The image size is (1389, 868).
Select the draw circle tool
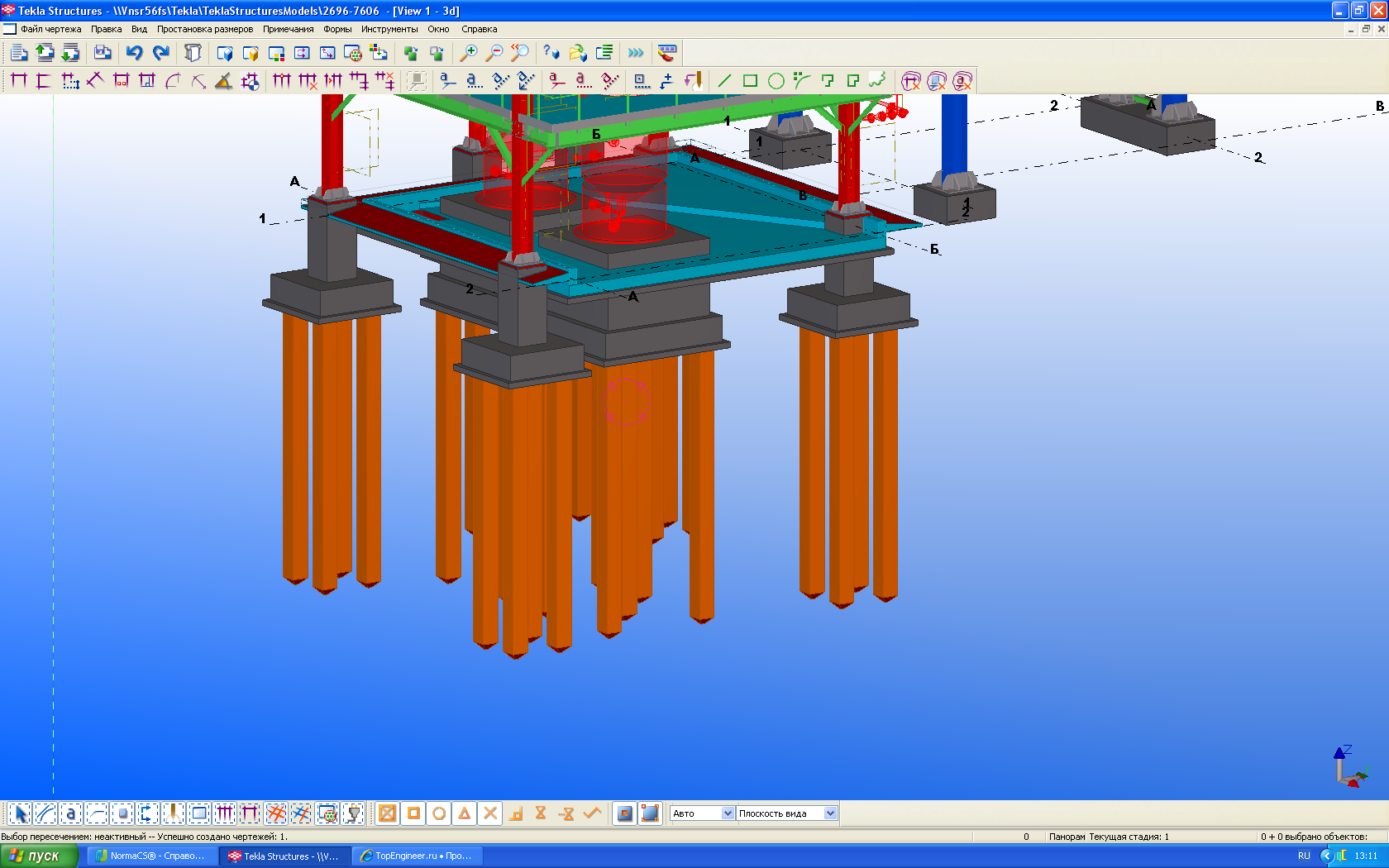776,80
